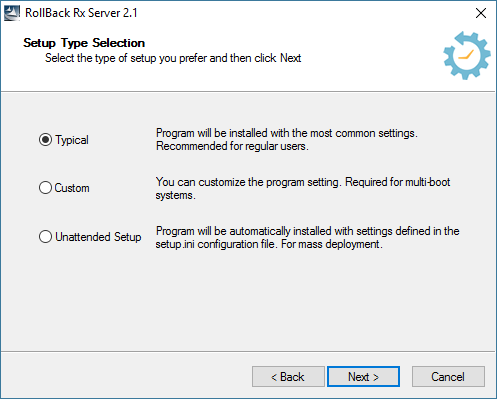497x399 pixels.
Task: Go back with the < Back button
Action: [288, 377]
